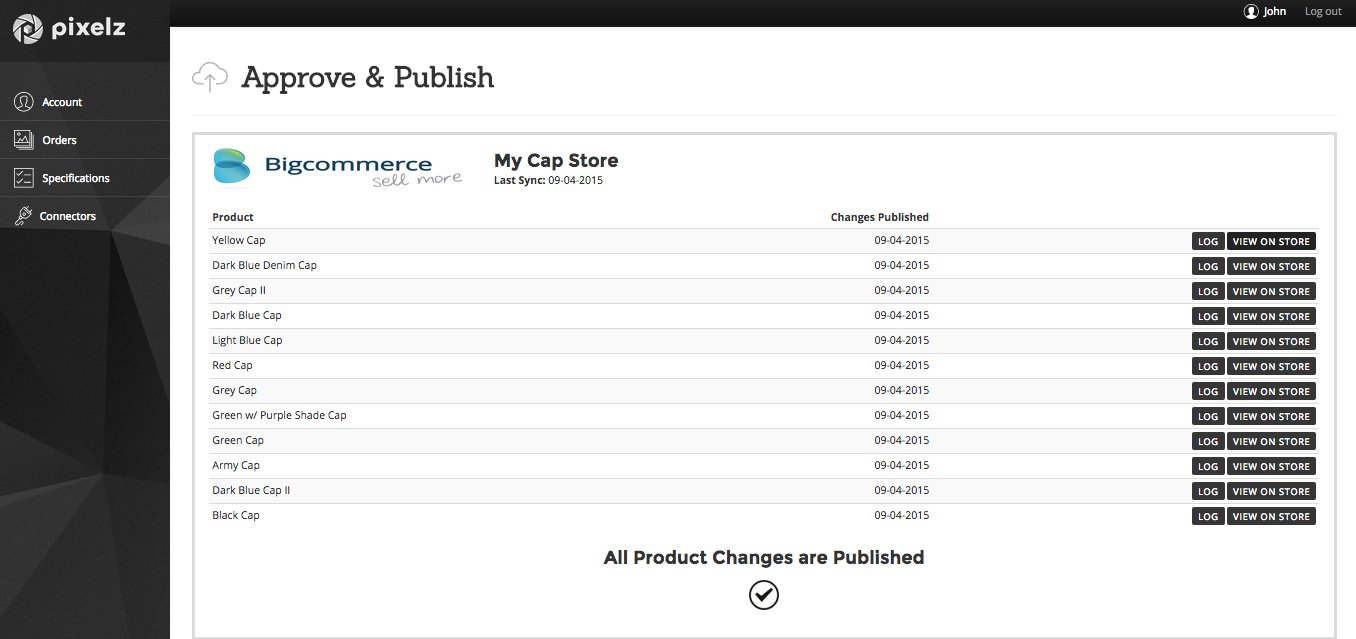1356x639 pixels.
Task: Open the Specifications menu item
Action: [75, 178]
